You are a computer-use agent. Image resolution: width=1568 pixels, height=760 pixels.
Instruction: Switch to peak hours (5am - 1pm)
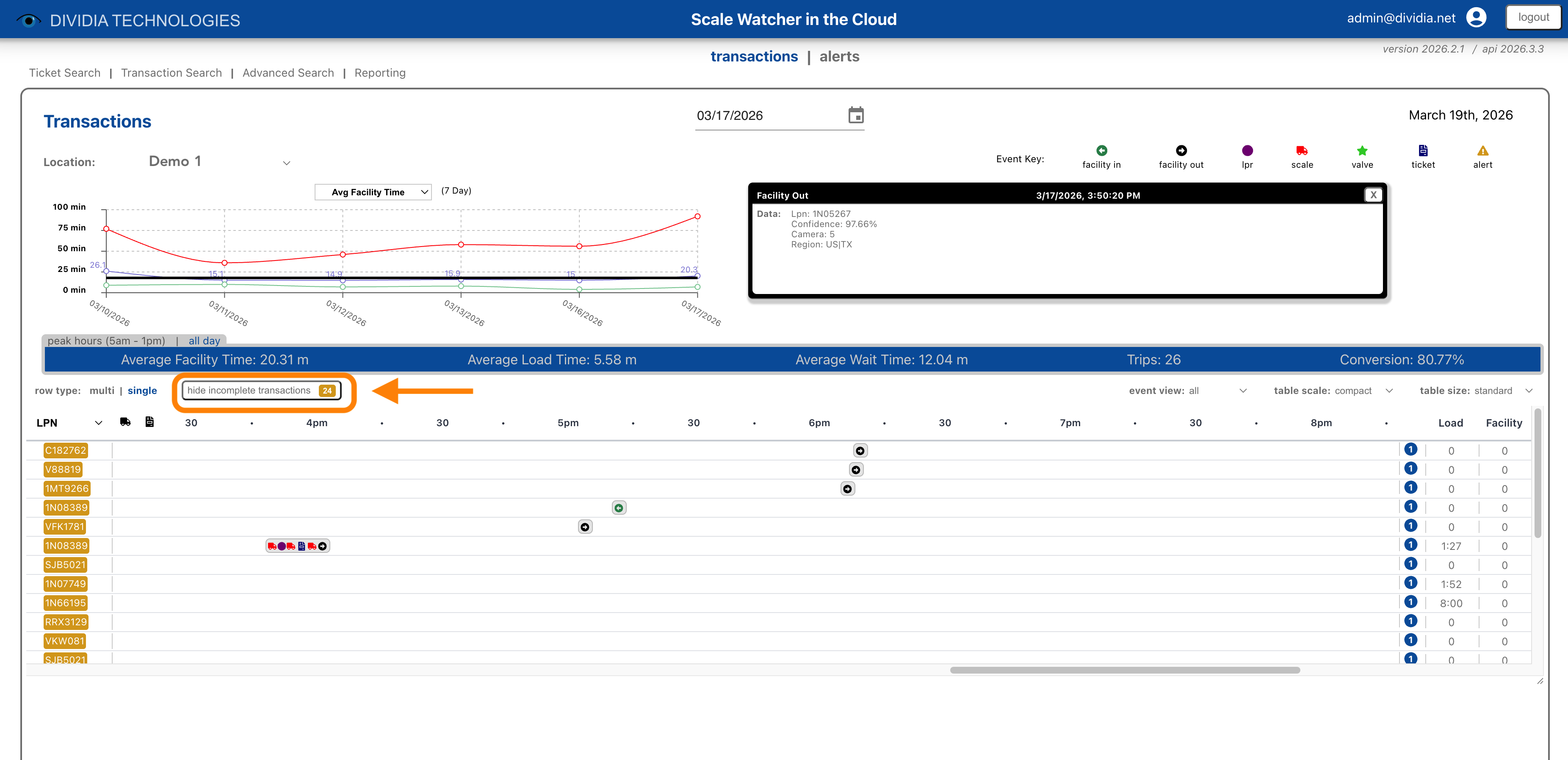(106, 341)
